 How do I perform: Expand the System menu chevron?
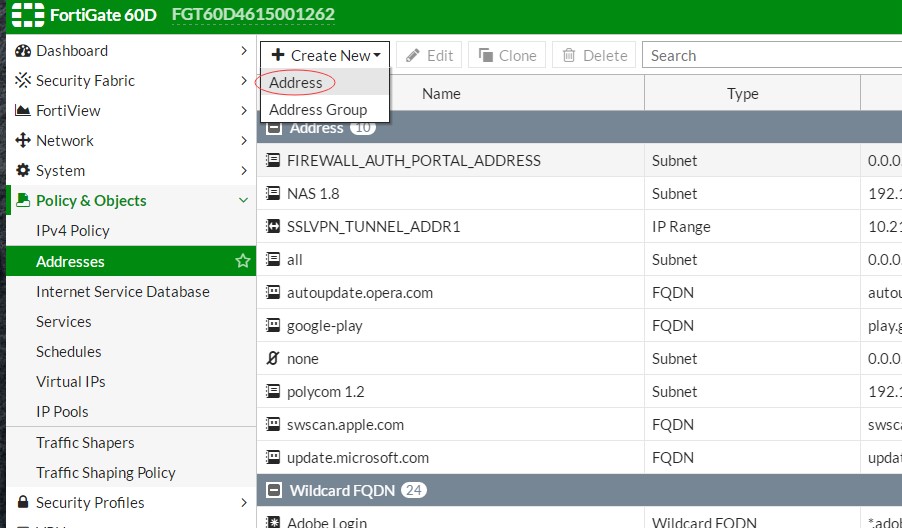tap(244, 170)
